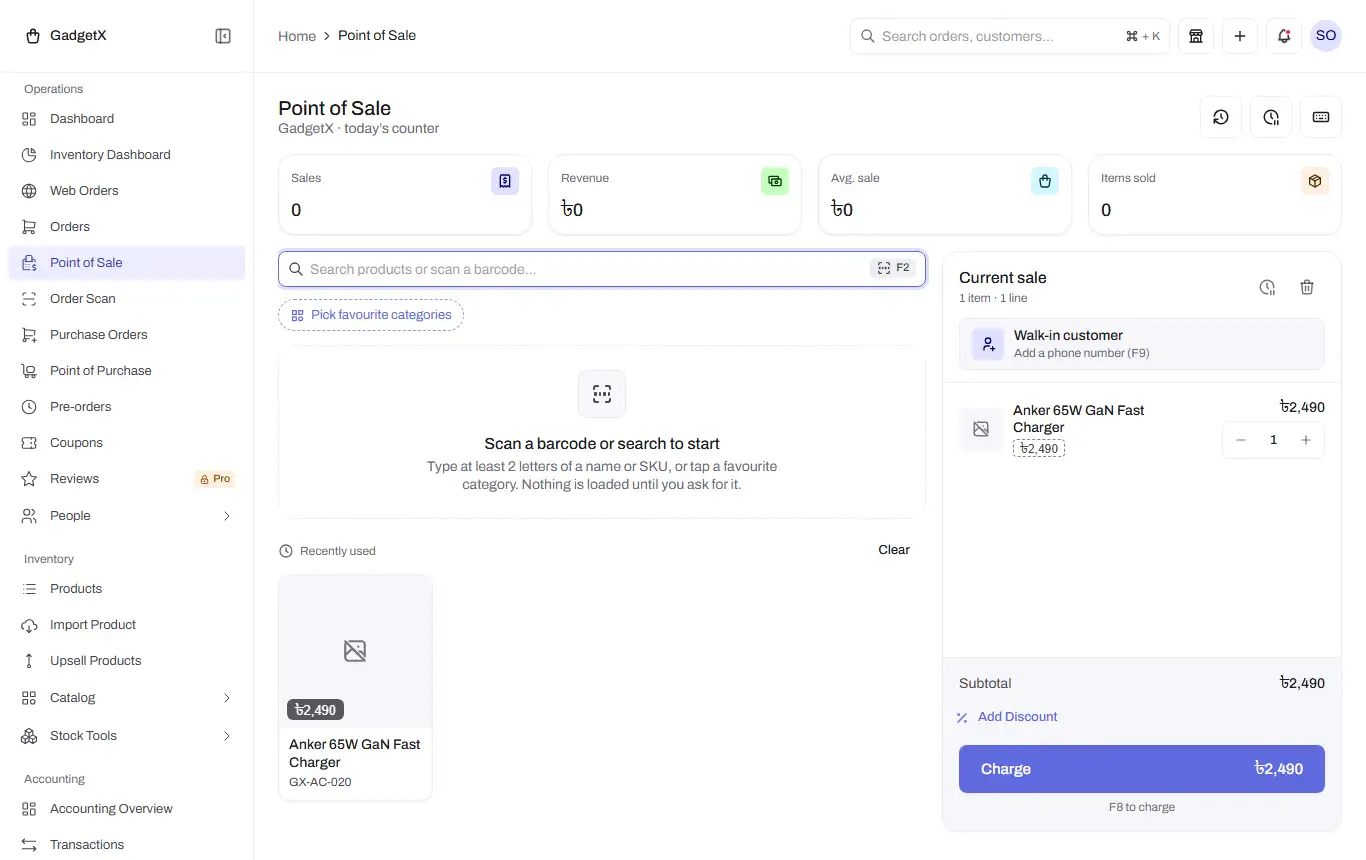Select Walk-in customer field
Screen dimensions: 1366x860
pos(1142,344)
